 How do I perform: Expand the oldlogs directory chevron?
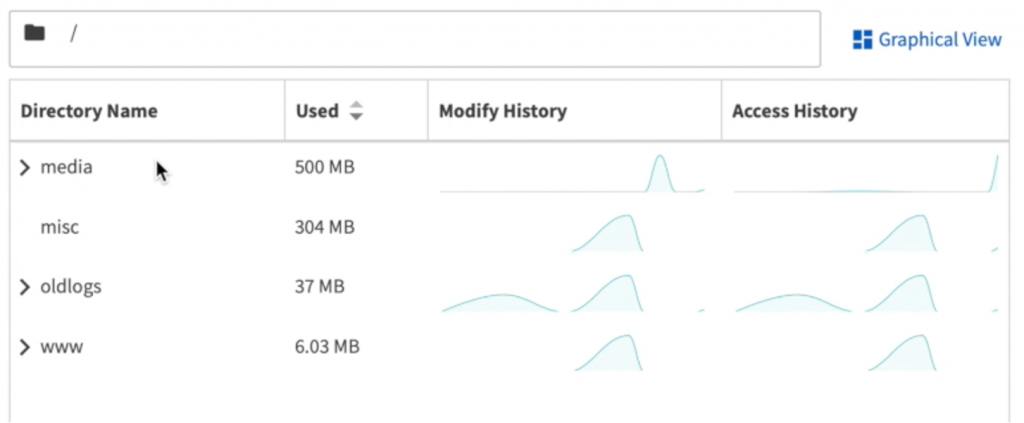tap(26, 288)
